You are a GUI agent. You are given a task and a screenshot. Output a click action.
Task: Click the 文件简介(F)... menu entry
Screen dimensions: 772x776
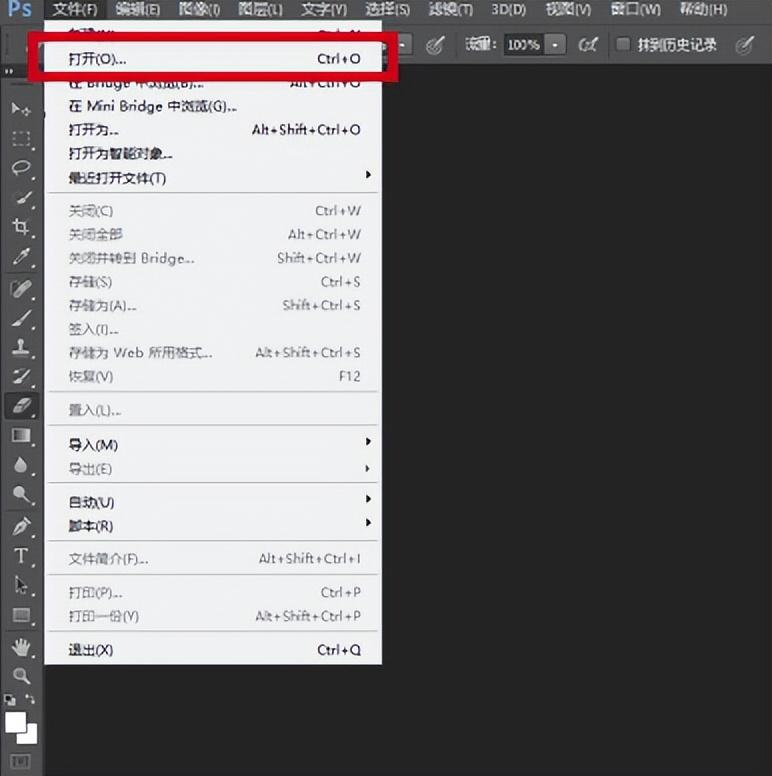[x=213, y=559]
